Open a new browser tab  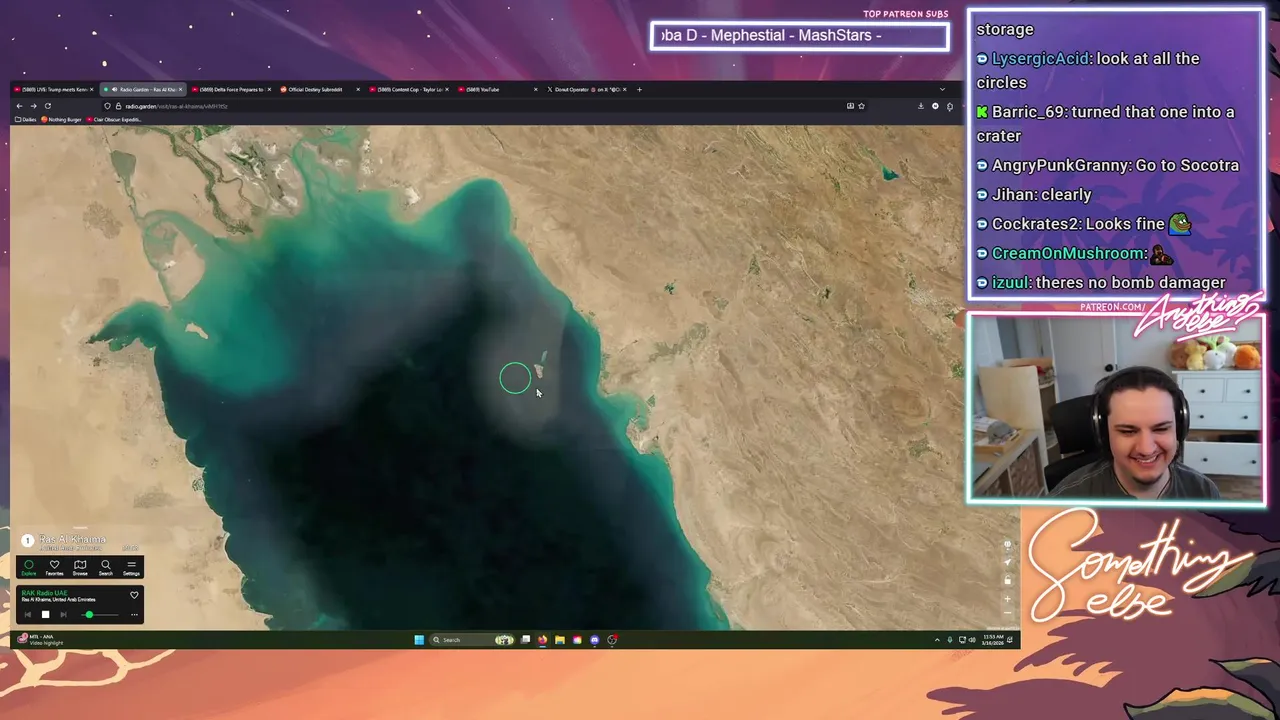[640, 89]
